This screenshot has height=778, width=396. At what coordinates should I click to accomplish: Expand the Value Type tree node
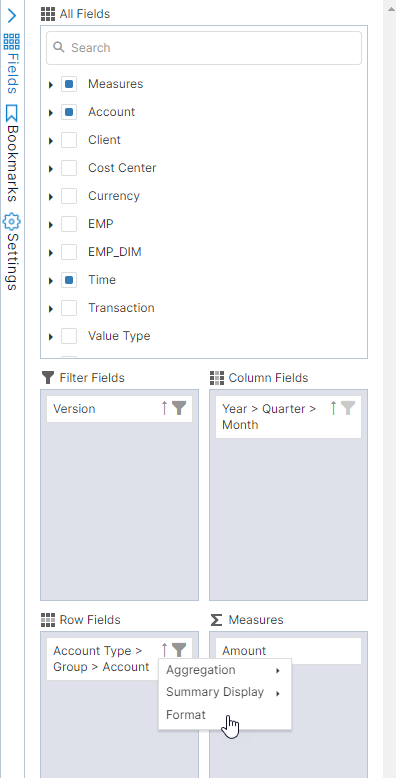coord(51,337)
